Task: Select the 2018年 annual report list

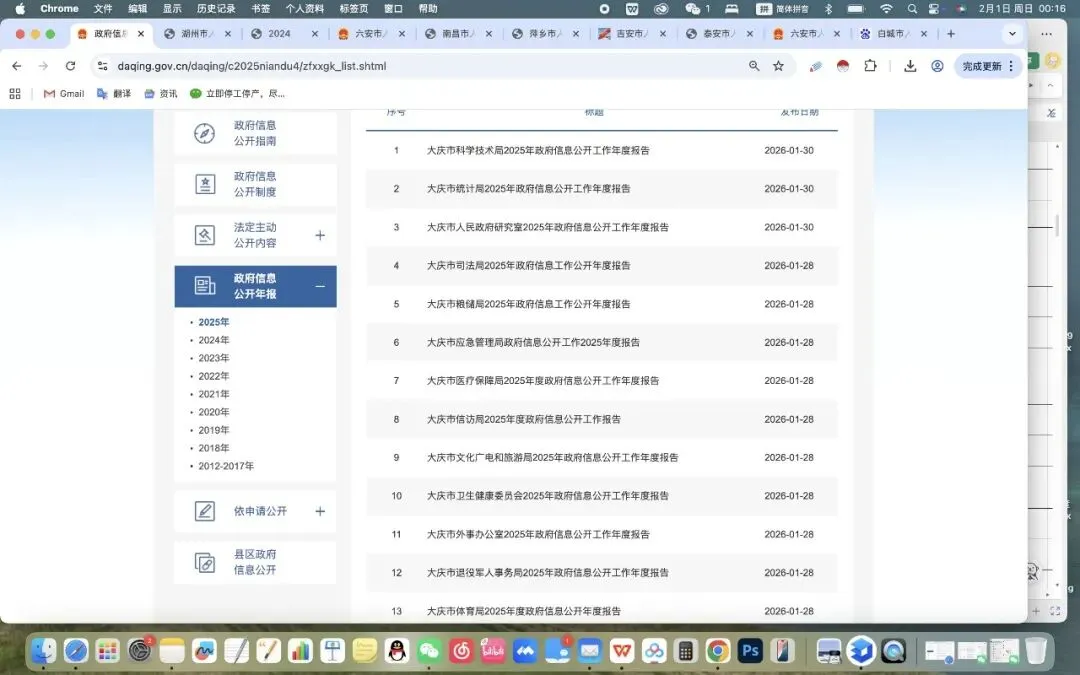Action: tap(214, 448)
